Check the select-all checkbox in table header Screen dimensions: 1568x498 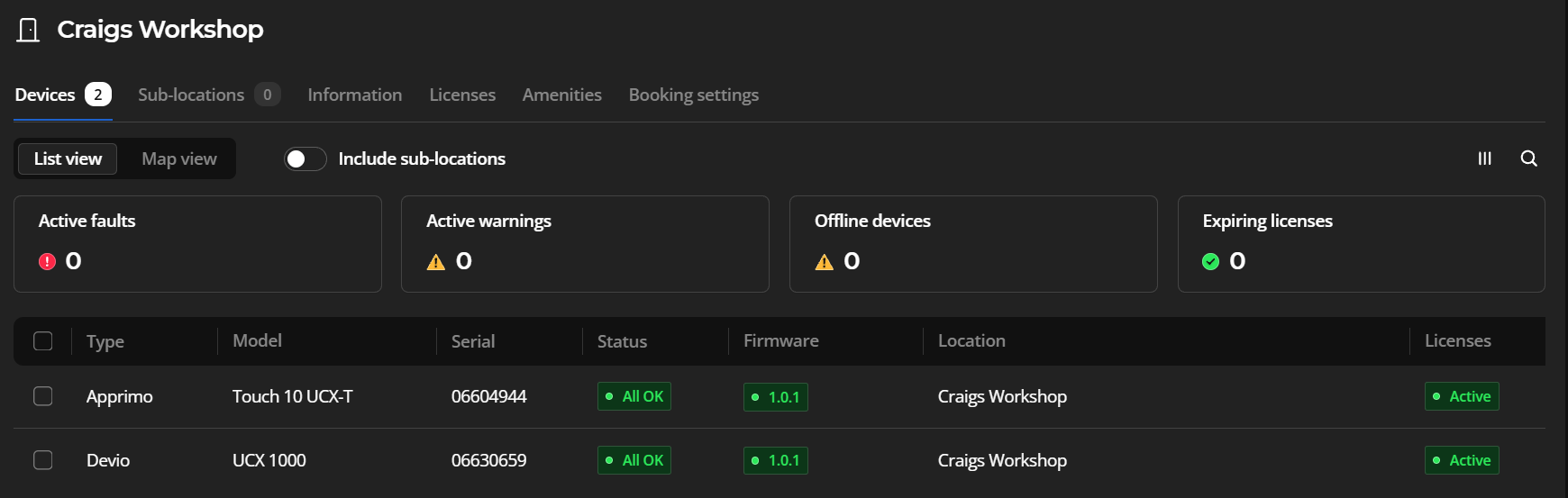(42, 341)
